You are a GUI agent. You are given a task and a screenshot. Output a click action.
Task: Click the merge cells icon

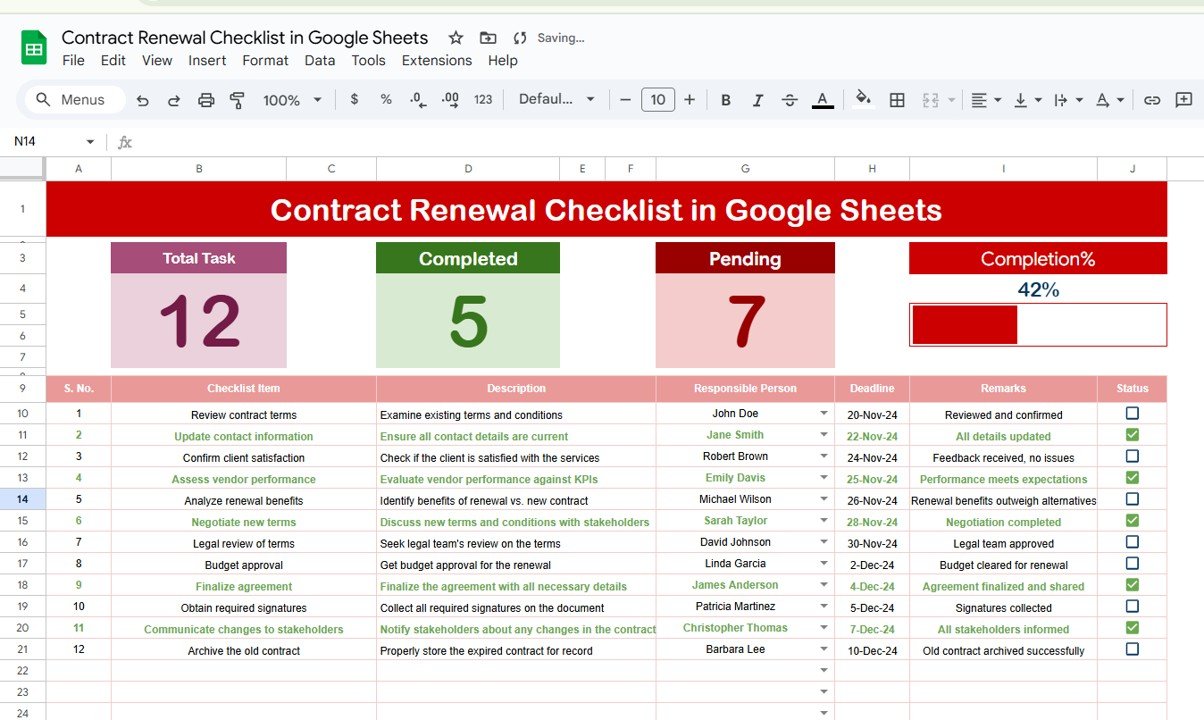pos(930,100)
